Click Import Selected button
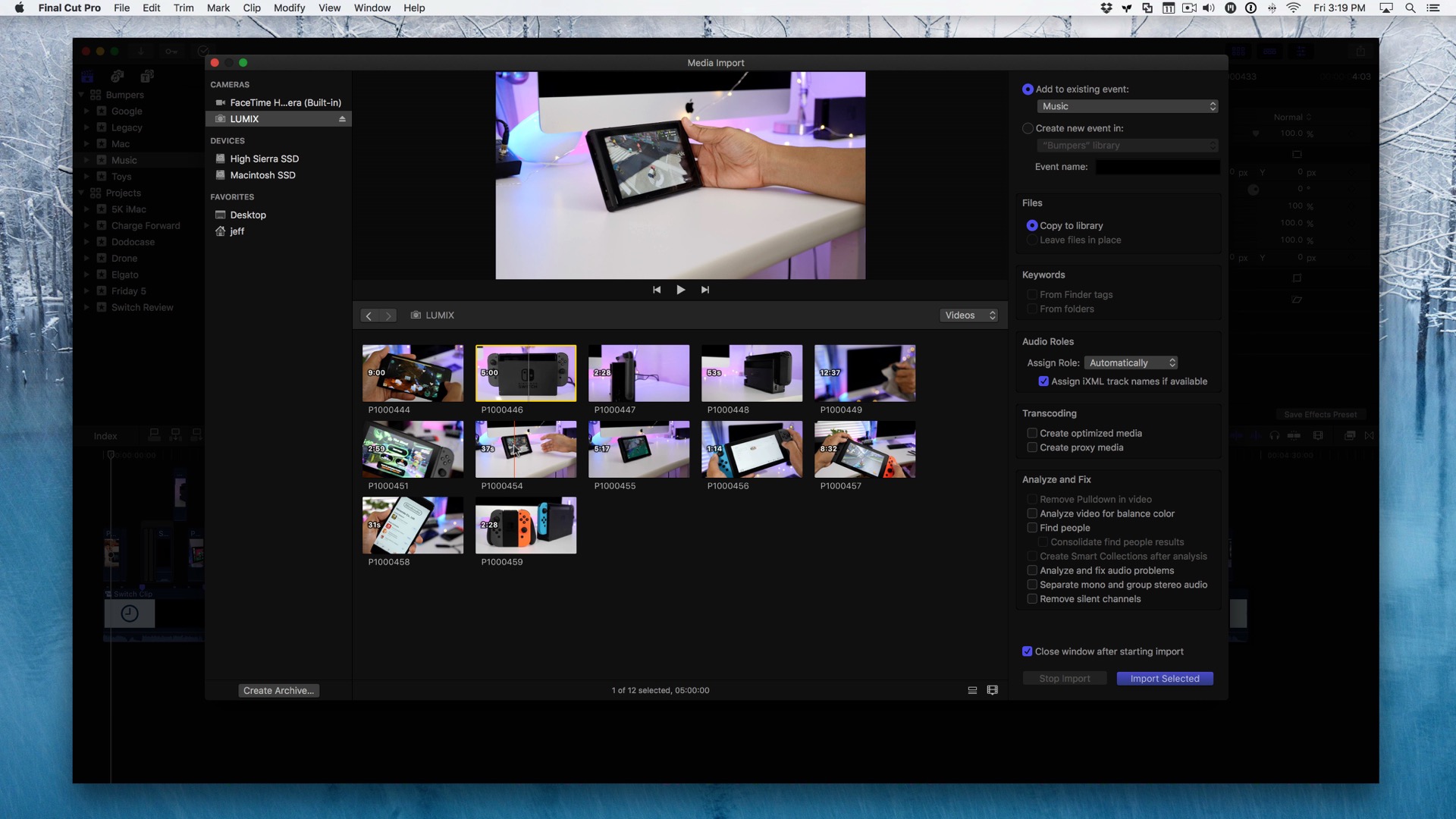Image resolution: width=1456 pixels, height=819 pixels. 1165,679
